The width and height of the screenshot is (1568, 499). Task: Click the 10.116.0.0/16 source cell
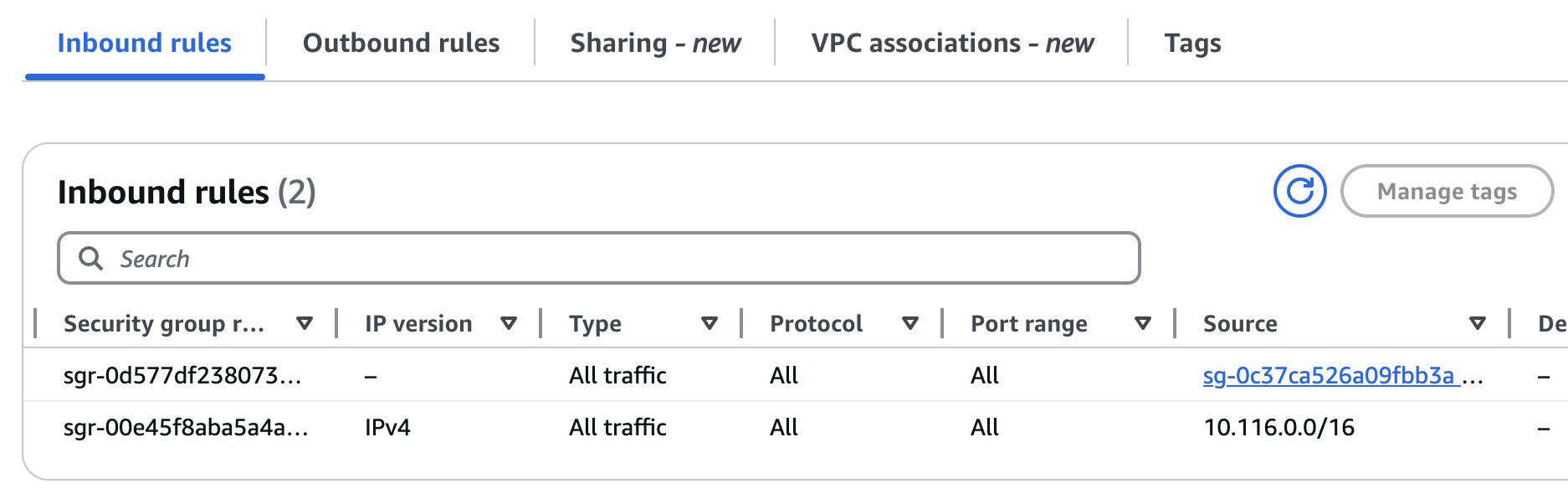(1280, 427)
